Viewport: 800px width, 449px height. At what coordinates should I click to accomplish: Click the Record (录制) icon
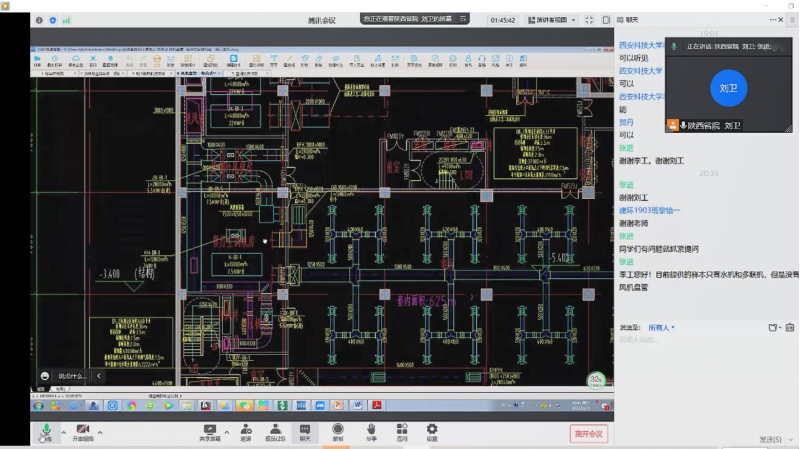pyautogui.click(x=338, y=431)
